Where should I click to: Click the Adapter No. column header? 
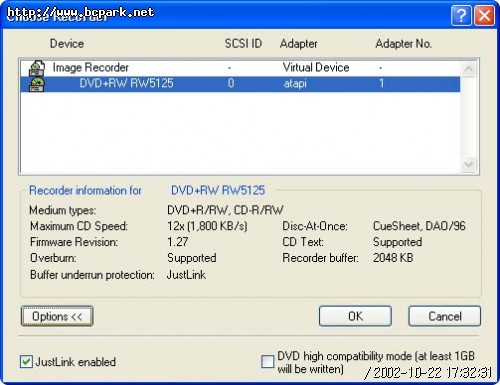coord(403,44)
